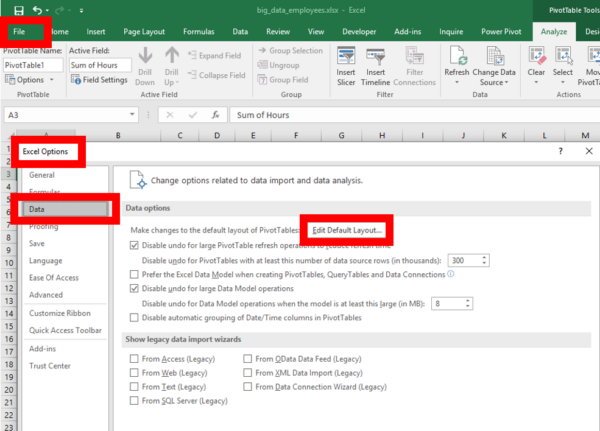Click Group Field icon
The width and height of the screenshot is (600, 431).
262,80
